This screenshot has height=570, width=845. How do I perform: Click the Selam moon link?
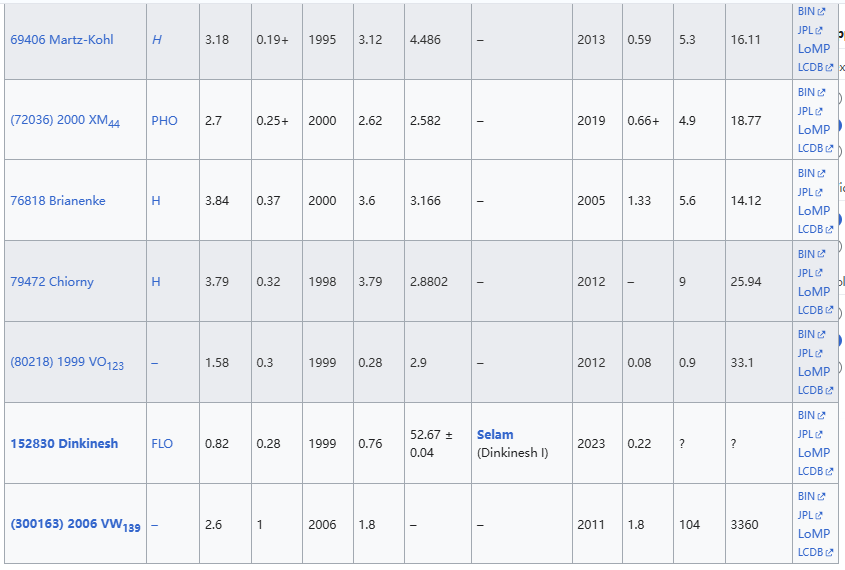[495, 435]
